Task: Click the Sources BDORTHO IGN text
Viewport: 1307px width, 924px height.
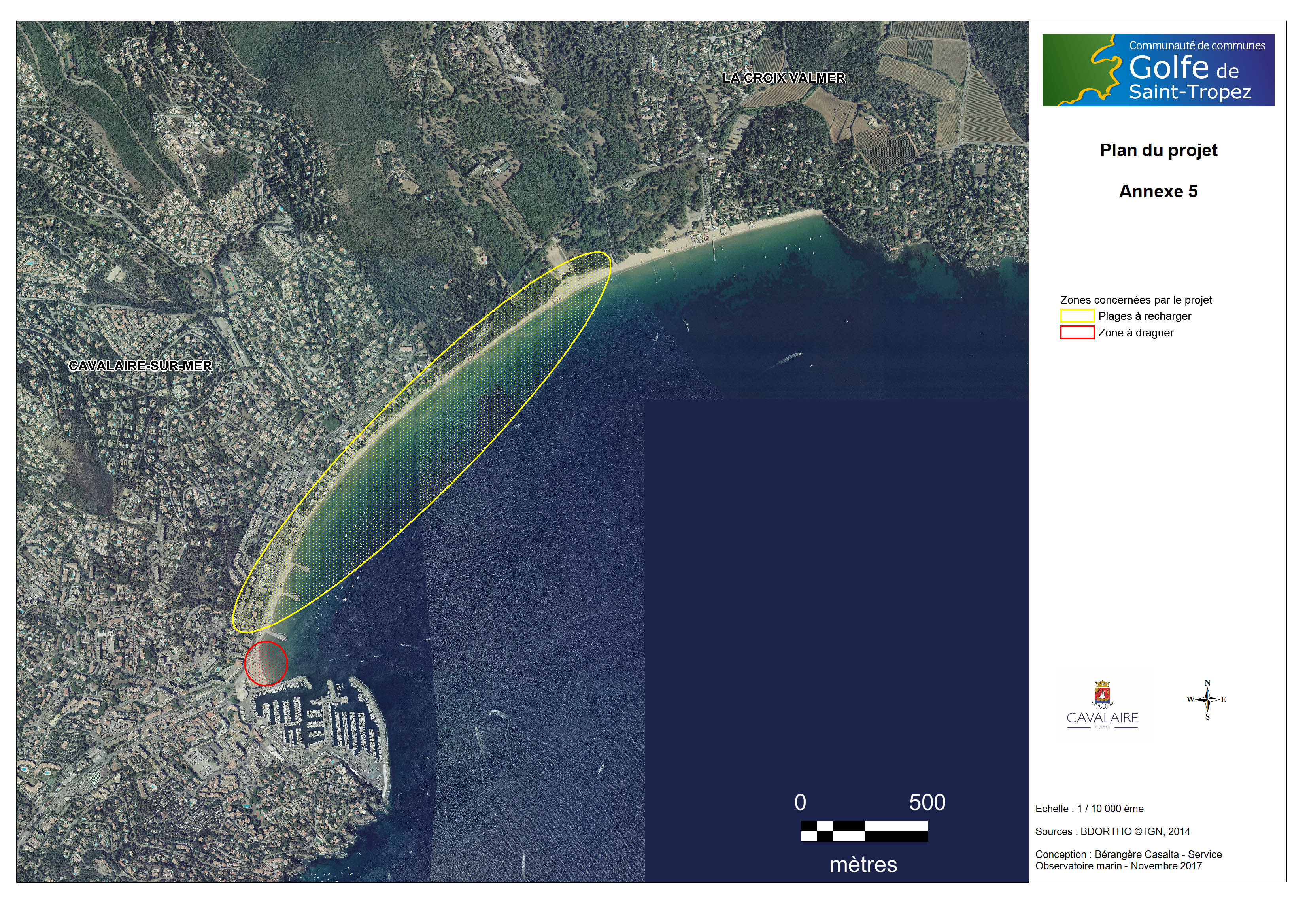Action: (x=1112, y=831)
